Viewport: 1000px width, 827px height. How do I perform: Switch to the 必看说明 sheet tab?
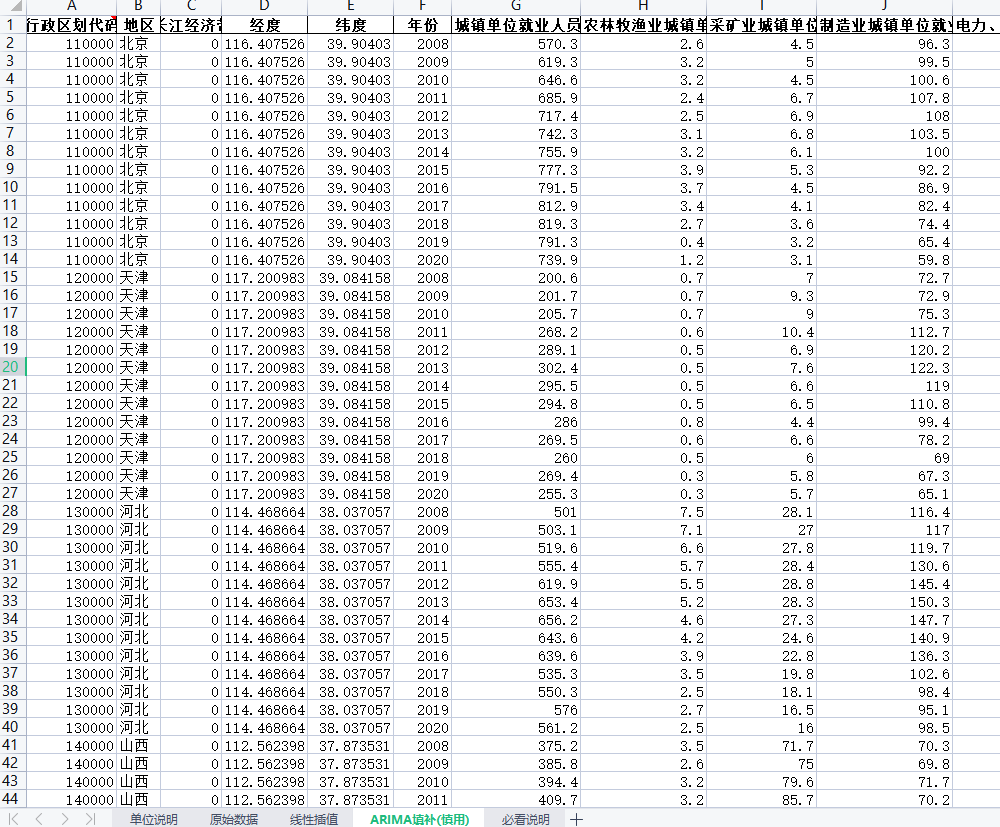[525, 819]
